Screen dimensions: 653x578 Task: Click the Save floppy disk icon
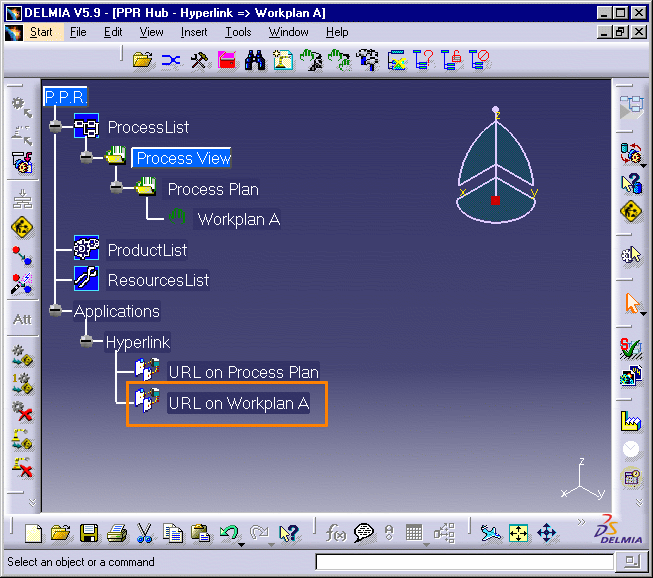pyautogui.click(x=89, y=533)
